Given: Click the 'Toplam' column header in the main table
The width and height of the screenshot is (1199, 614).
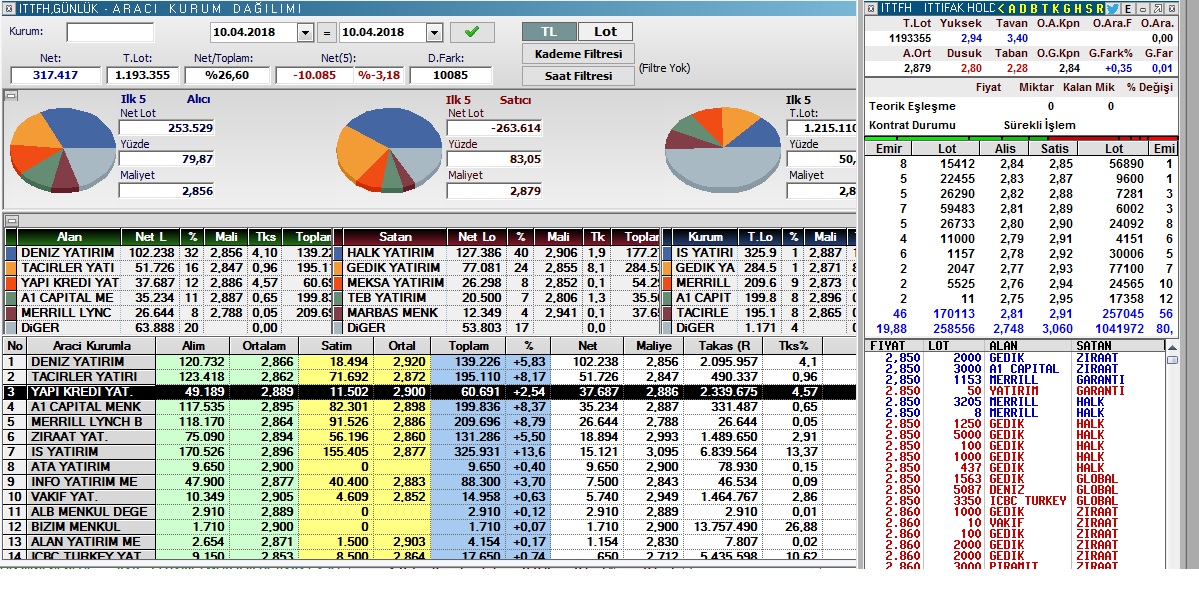Looking at the screenshot, I should pyautogui.click(x=469, y=346).
